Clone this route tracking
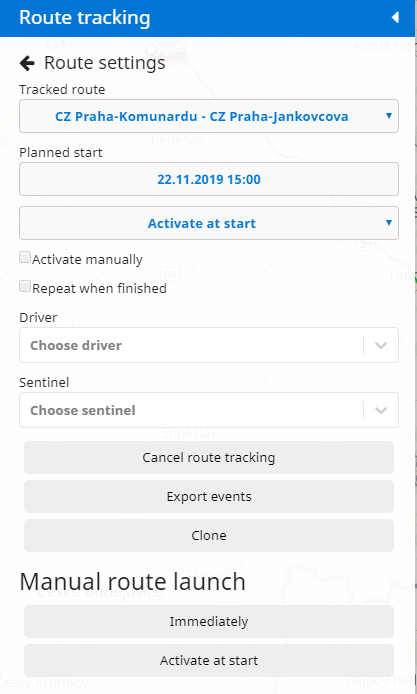This screenshot has width=417, height=694. click(209, 536)
